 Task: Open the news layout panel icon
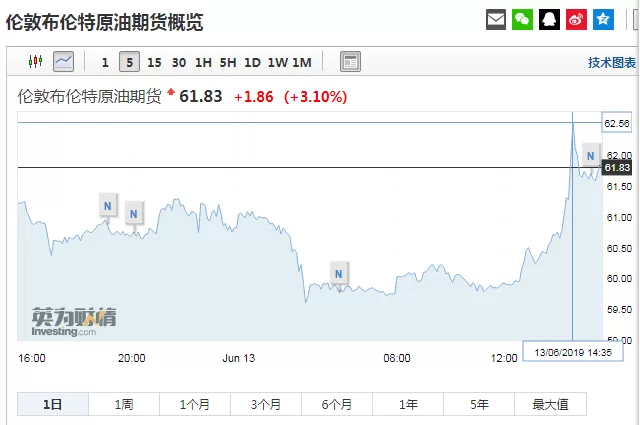point(350,62)
